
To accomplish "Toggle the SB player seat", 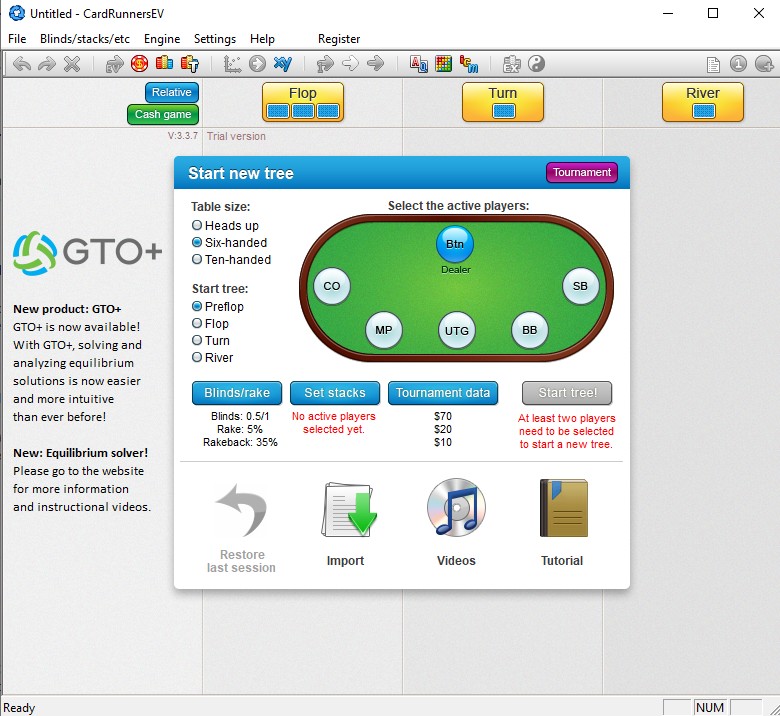I will [581, 286].
